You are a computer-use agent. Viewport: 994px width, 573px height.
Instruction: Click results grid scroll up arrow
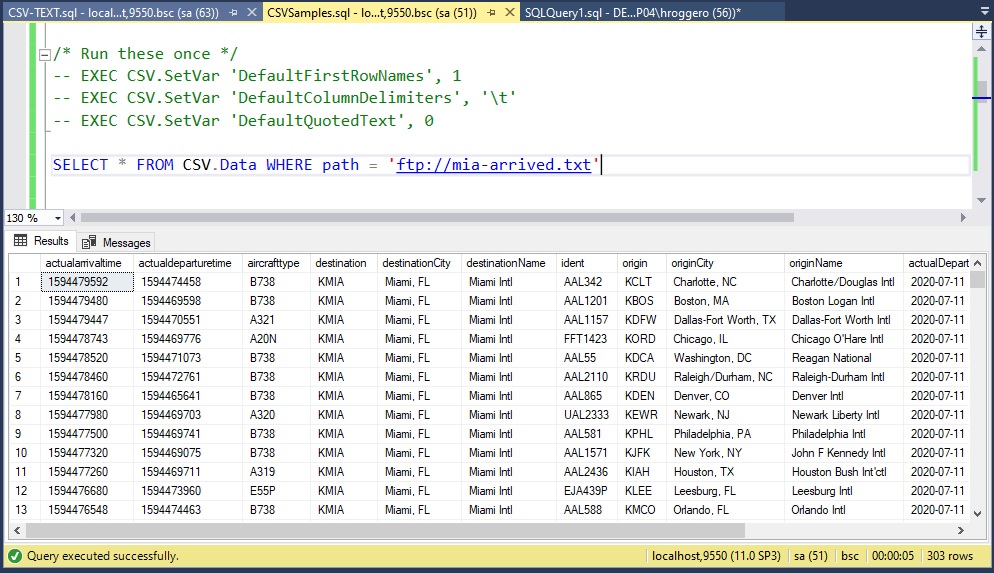[978, 263]
